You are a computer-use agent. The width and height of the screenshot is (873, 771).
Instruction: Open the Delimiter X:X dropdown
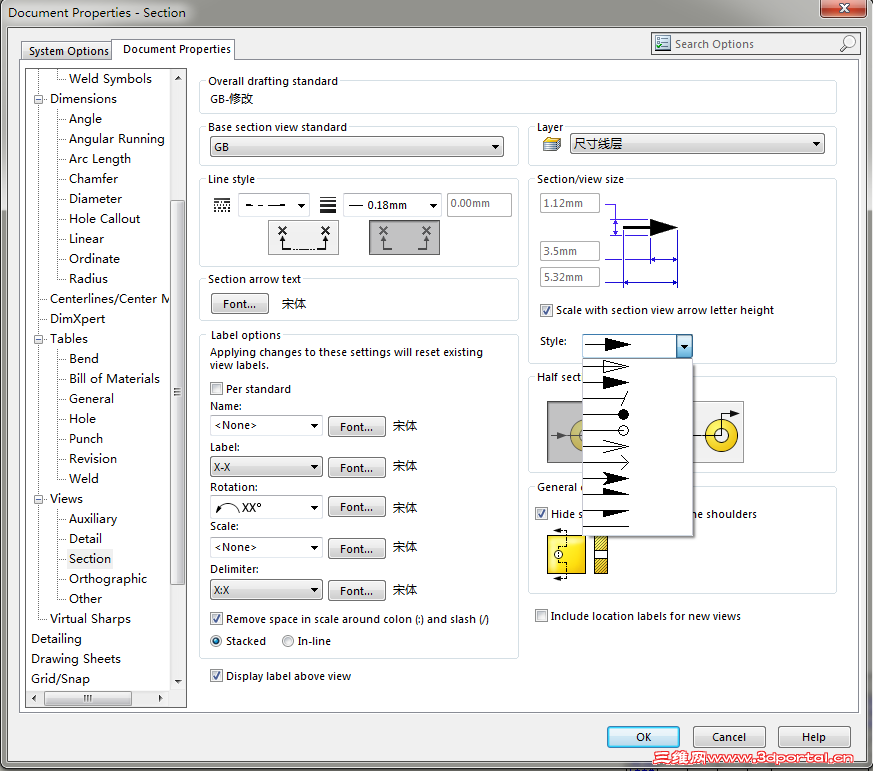pyautogui.click(x=266, y=590)
